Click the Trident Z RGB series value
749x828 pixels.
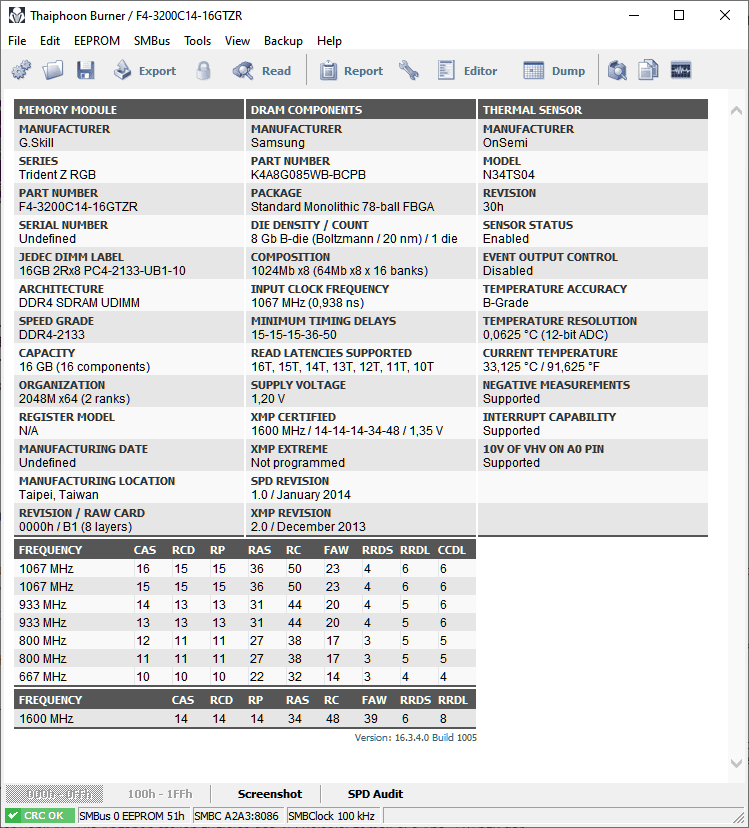point(57,175)
